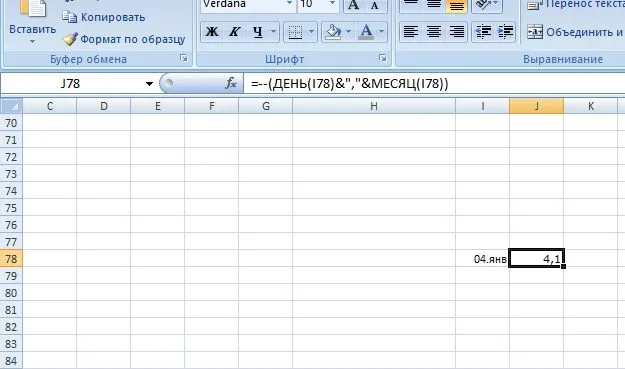This screenshot has height=369, width=625.
Task: Apply fill color with the paint bucket
Action: [333, 31]
